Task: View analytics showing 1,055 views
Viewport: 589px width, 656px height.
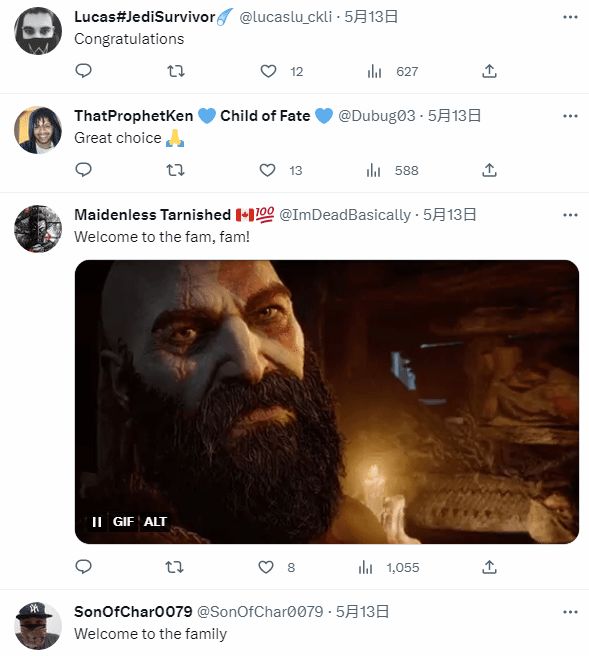Action: (388, 567)
